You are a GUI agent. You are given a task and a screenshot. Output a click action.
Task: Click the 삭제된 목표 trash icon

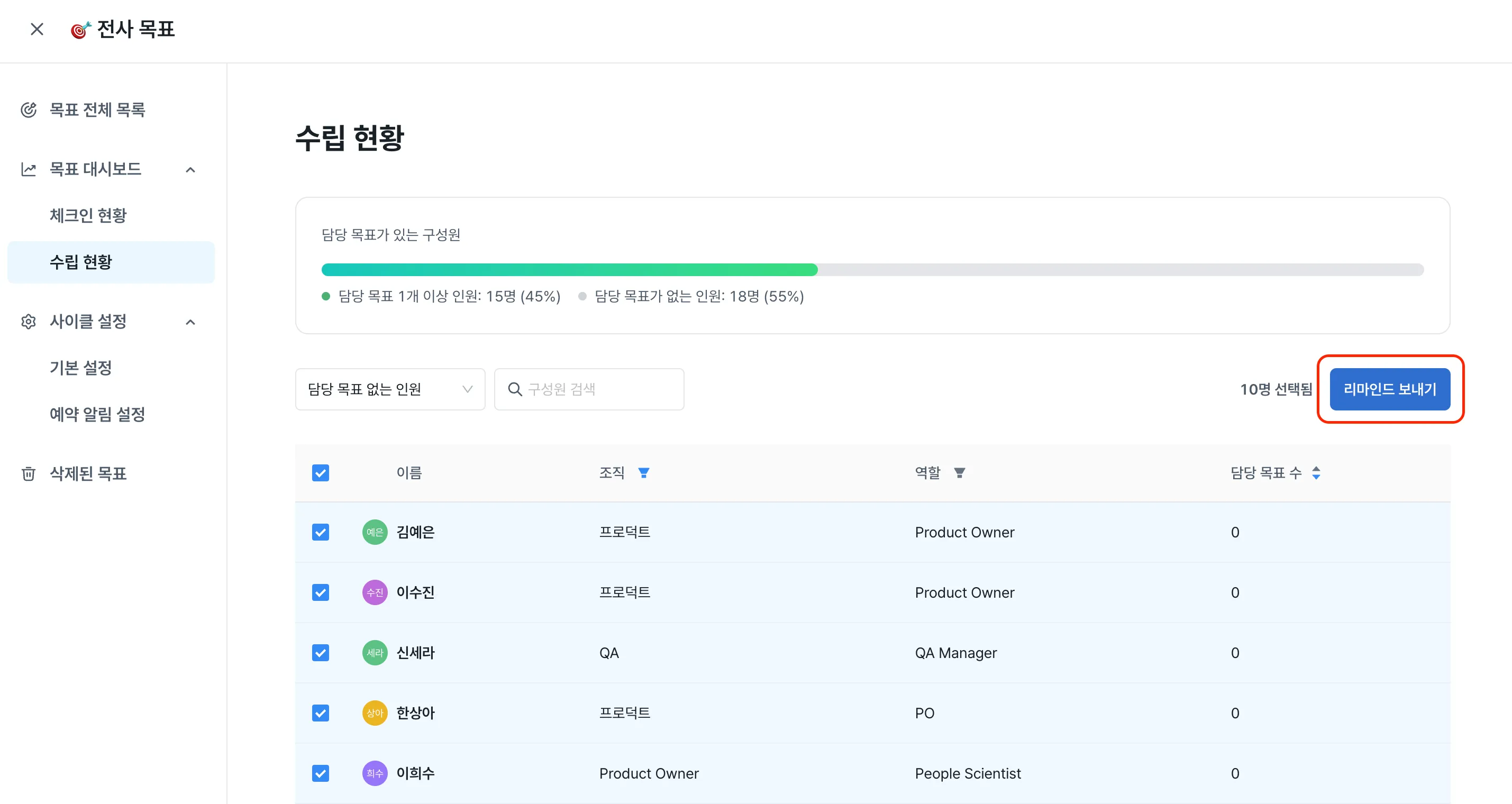coord(29,473)
